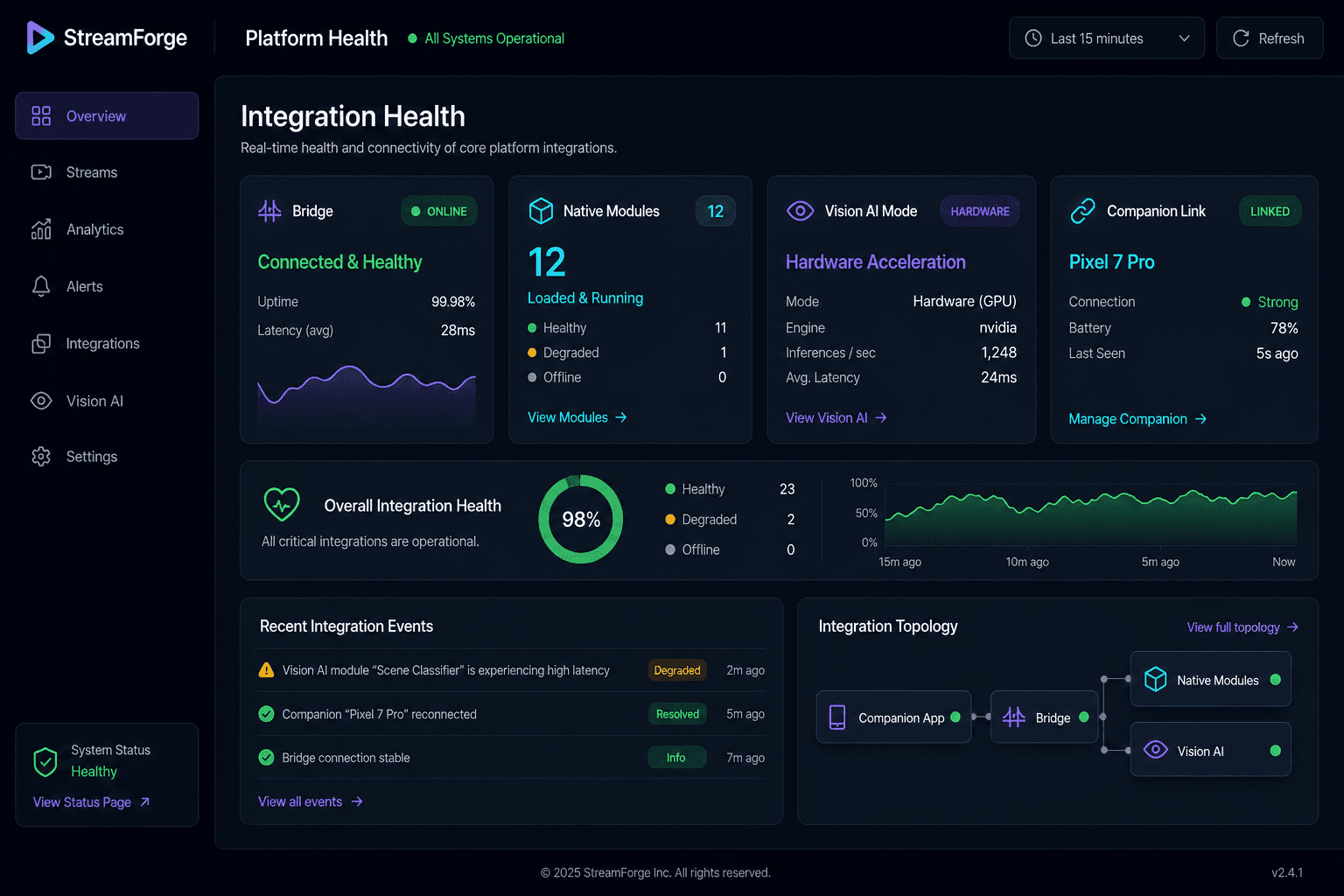Click the Overview grid icon

click(x=41, y=115)
